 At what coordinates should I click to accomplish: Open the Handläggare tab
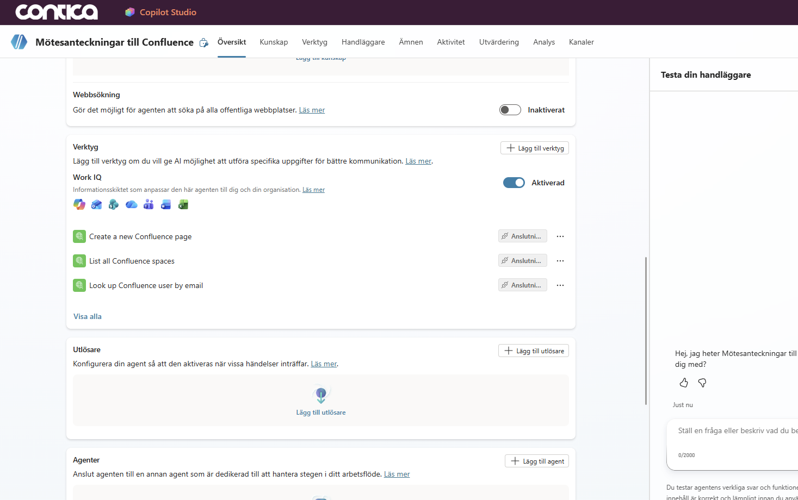pyautogui.click(x=363, y=42)
